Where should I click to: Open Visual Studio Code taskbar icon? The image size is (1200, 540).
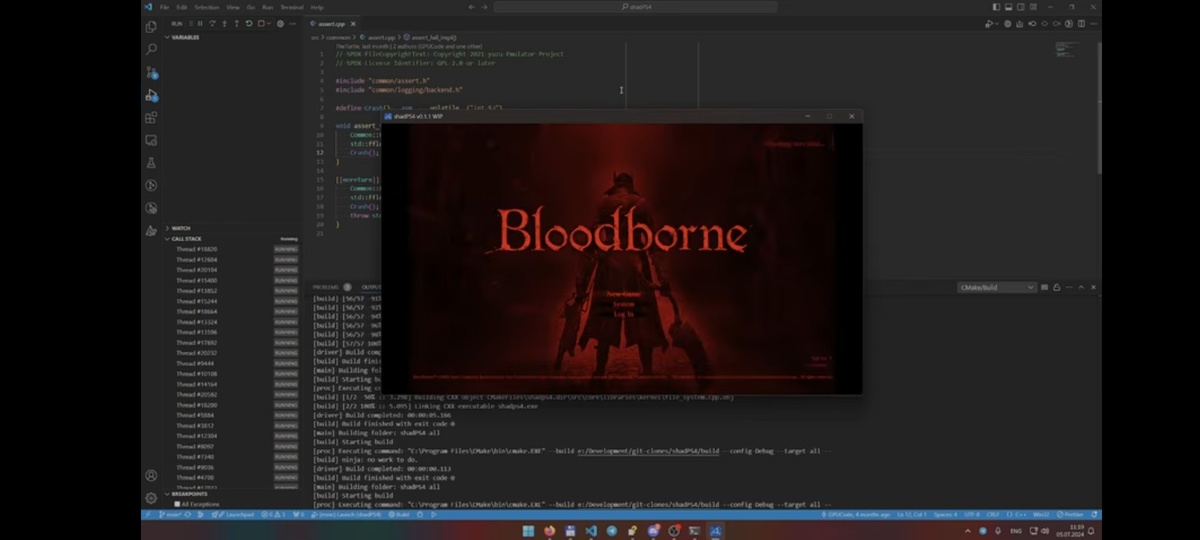pos(591,530)
